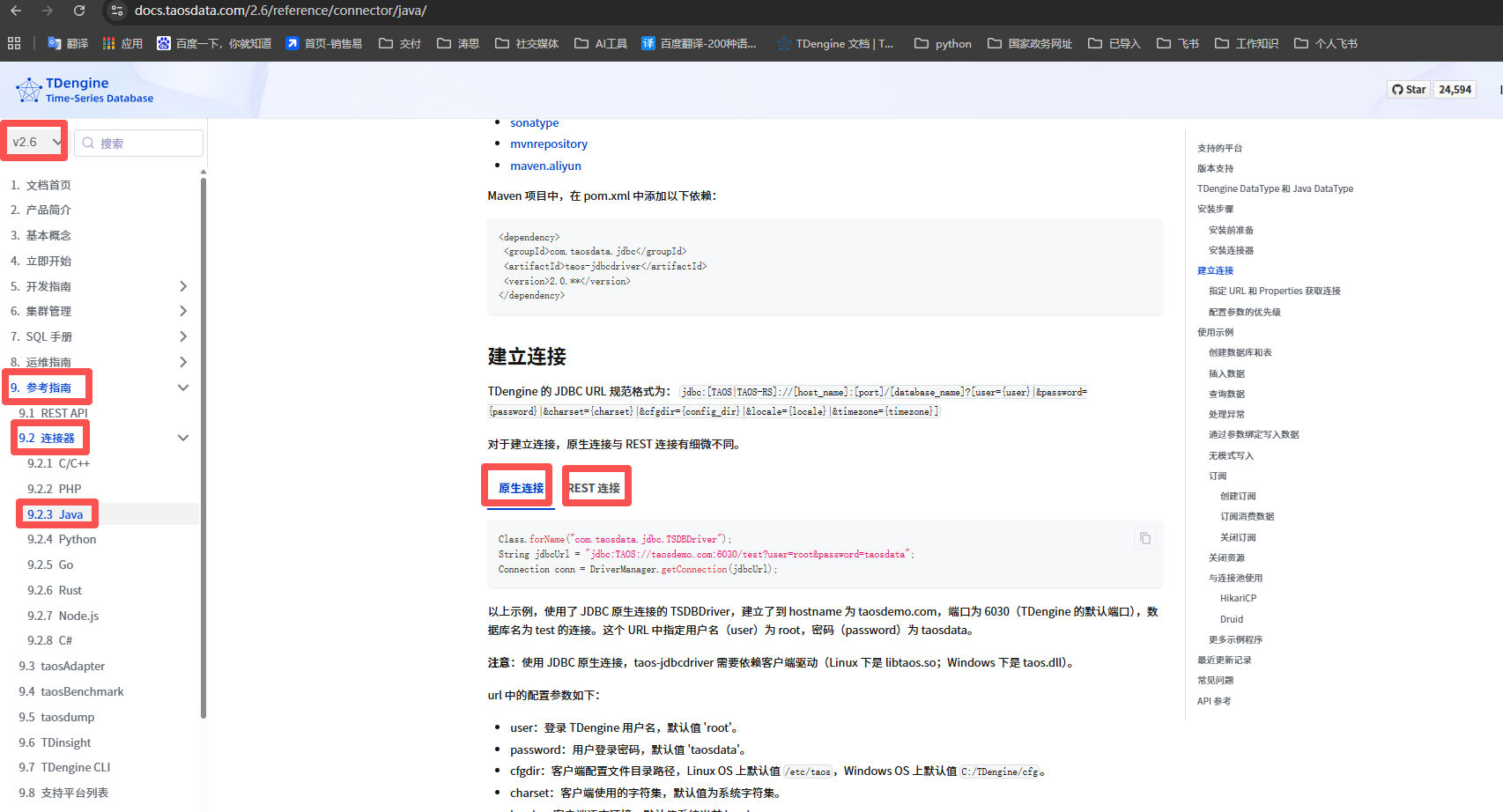Collapse the 9.2 连接器 section
1503x812 pixels.
183,438
